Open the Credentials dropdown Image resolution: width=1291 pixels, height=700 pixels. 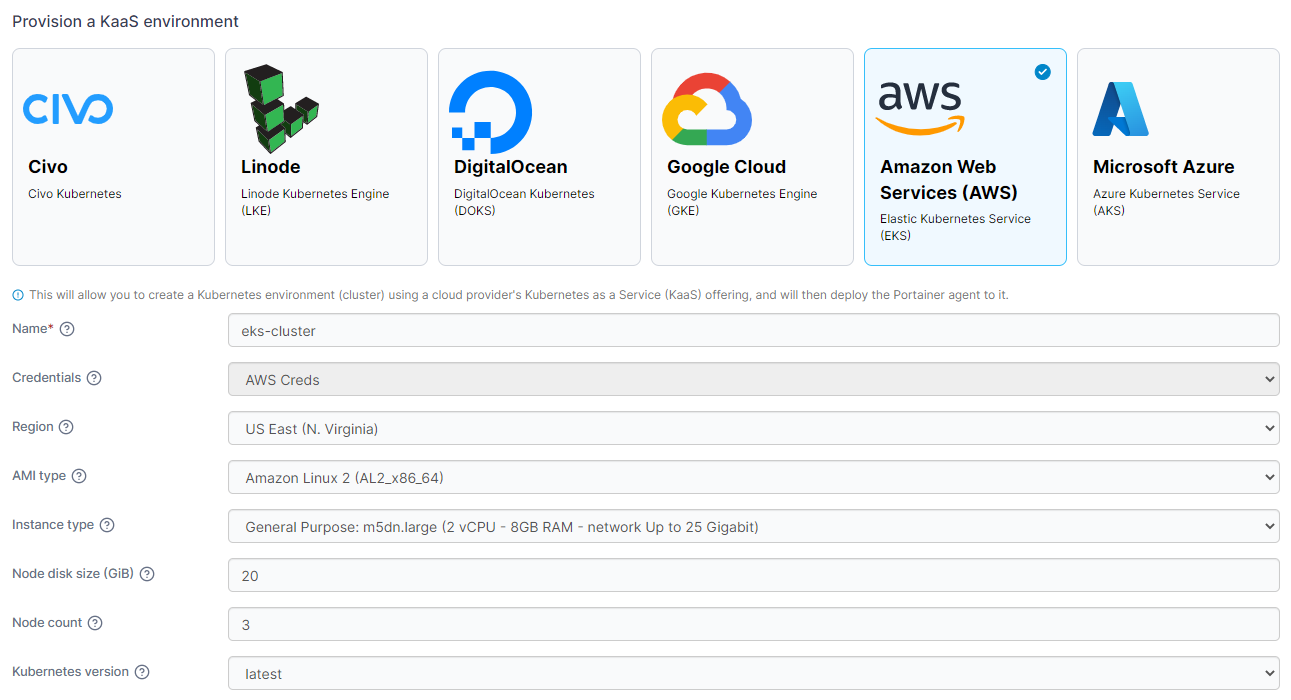pos(754,379)
